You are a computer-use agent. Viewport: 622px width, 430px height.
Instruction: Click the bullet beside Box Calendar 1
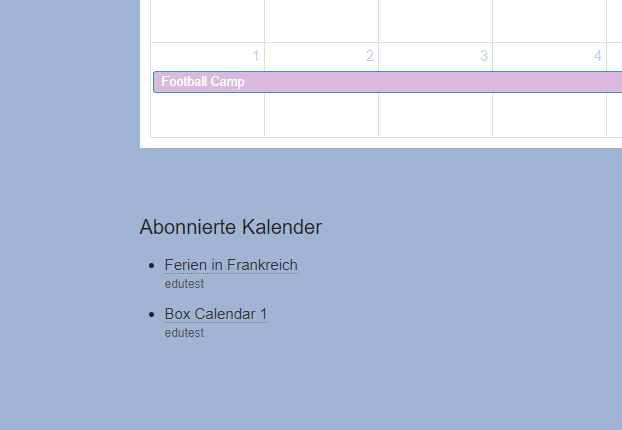(151, 315)
